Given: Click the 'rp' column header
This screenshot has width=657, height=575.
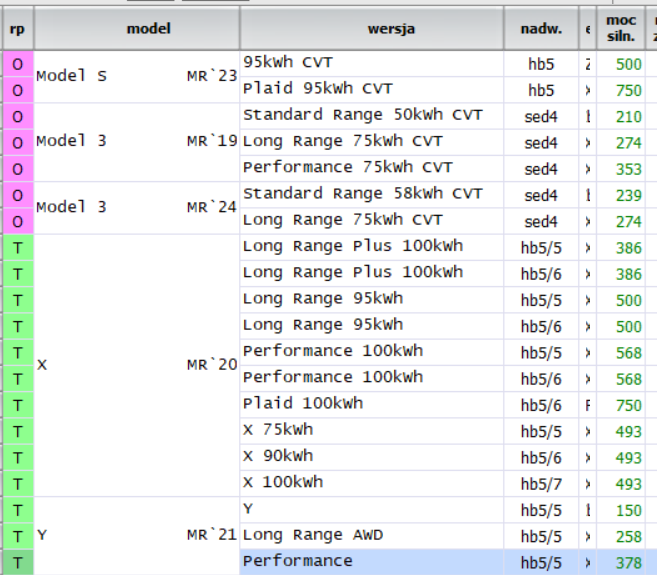Looking at the screenshot, I should 16,29.
